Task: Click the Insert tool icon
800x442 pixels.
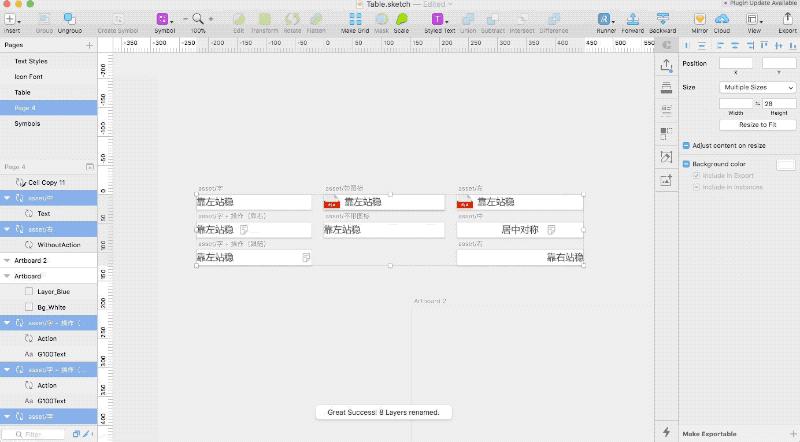Action: tap(10, 19)
